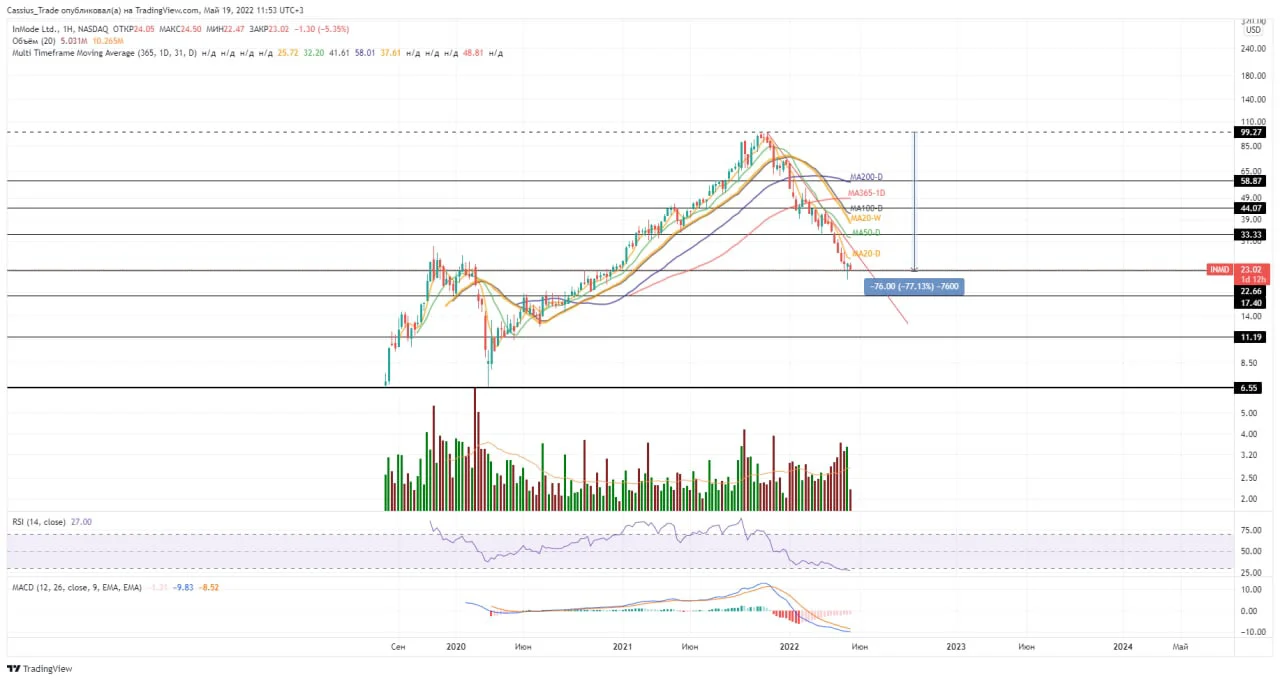Click the blue -76.00 (-77.13%) measurement label
Image resolution: width=1280 pixels, height=681 pixels.
pyautogui.click(x=915, y=286)
